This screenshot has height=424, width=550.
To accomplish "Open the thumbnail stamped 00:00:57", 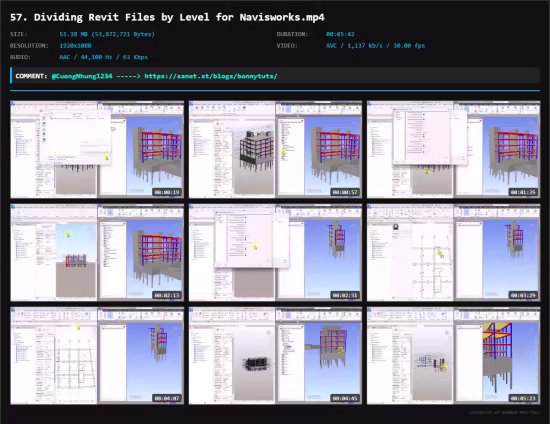I will (x=275, y=149).
